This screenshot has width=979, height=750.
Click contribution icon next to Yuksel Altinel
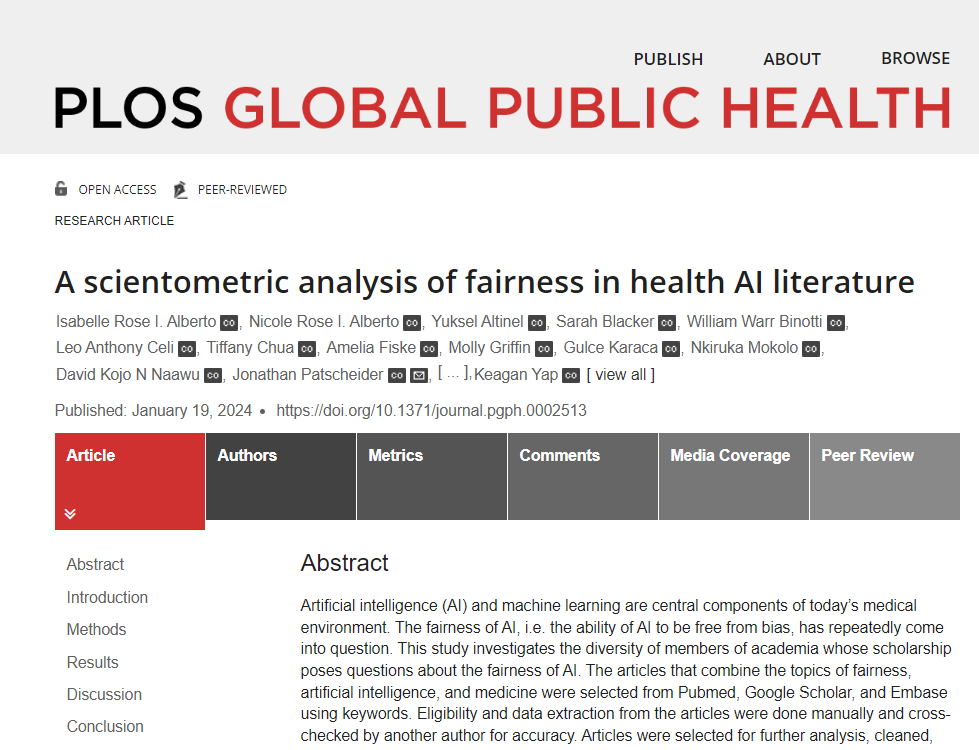(x=537, y=323)
